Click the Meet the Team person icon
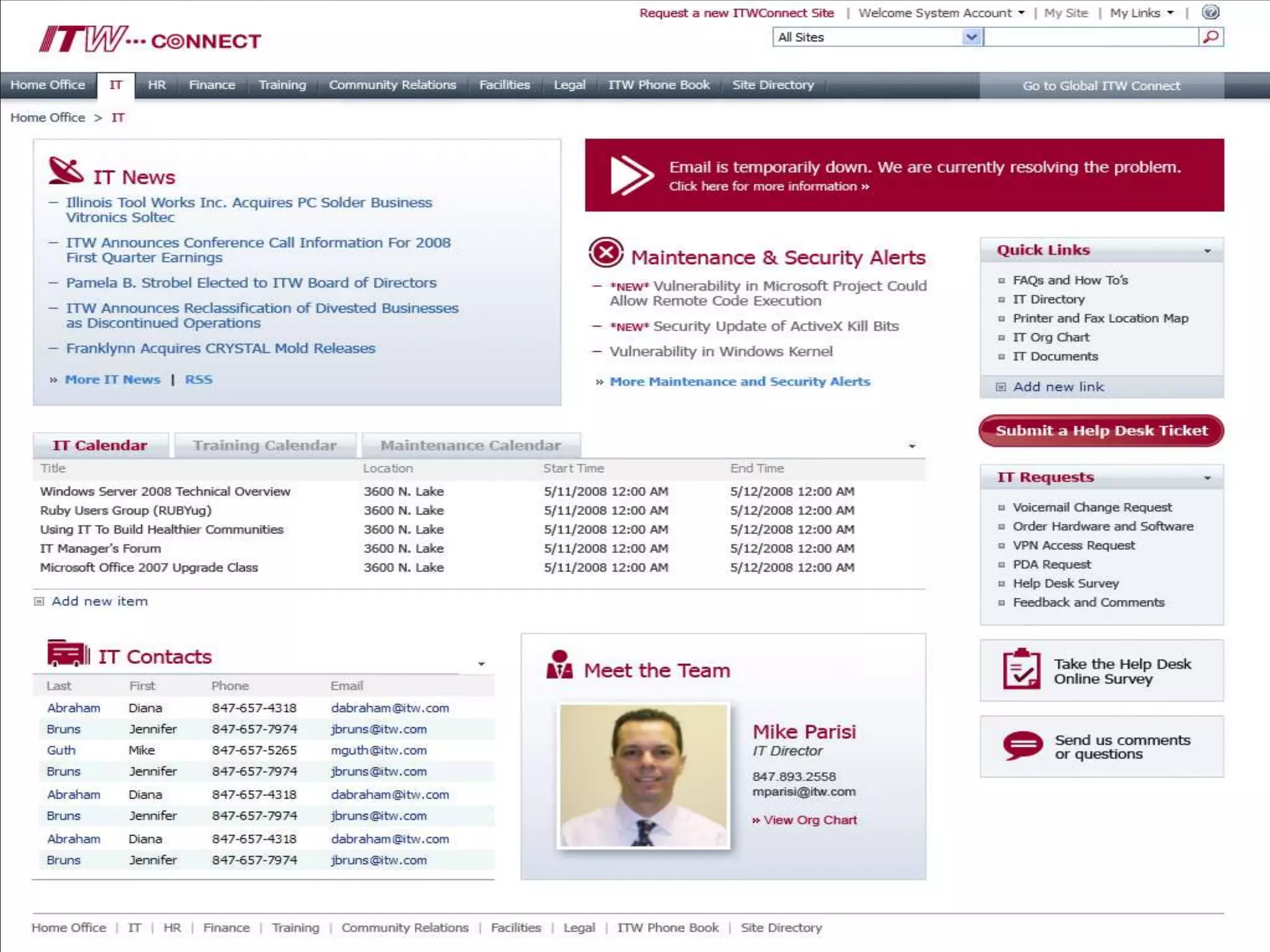Image resolution: width=1270 pixels, height=952 pixels. [559, 664]
